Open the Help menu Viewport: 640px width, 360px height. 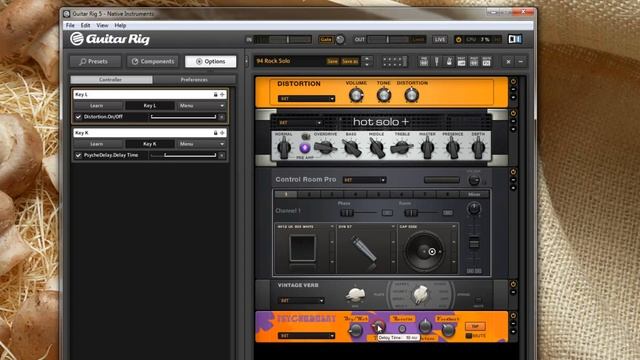coord(120,25)
